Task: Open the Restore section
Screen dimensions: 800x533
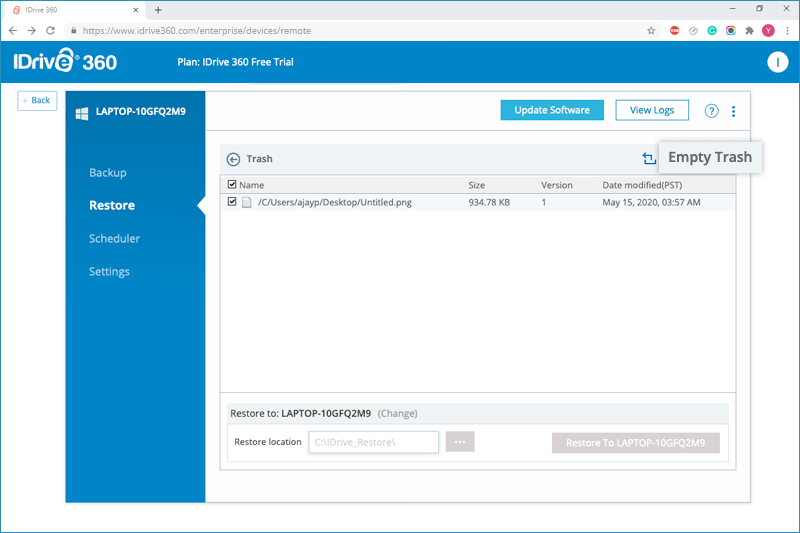Action: point(112,206)
